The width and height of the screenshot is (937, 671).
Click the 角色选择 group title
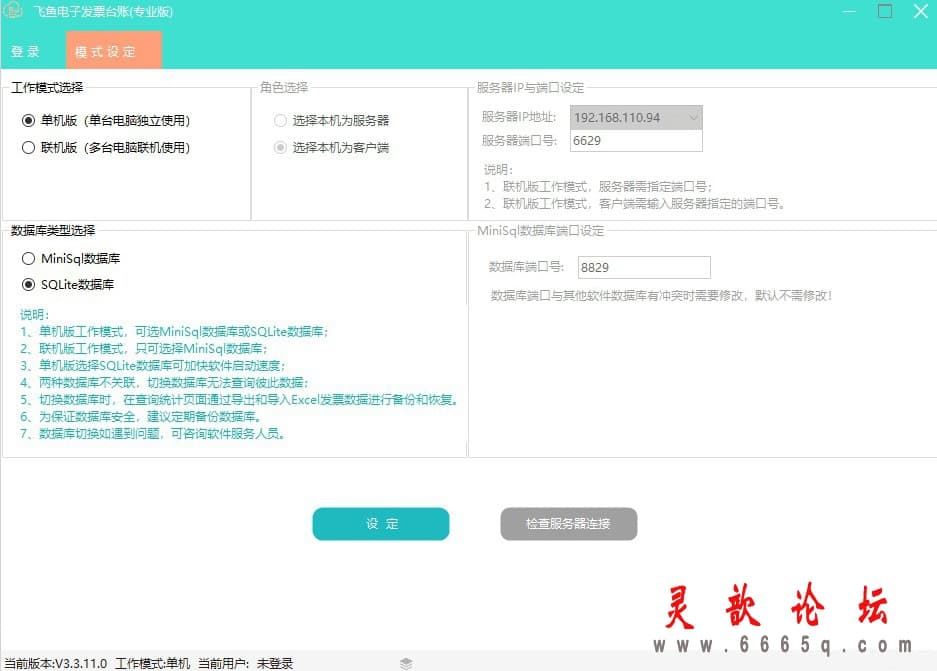click(284, 87)
